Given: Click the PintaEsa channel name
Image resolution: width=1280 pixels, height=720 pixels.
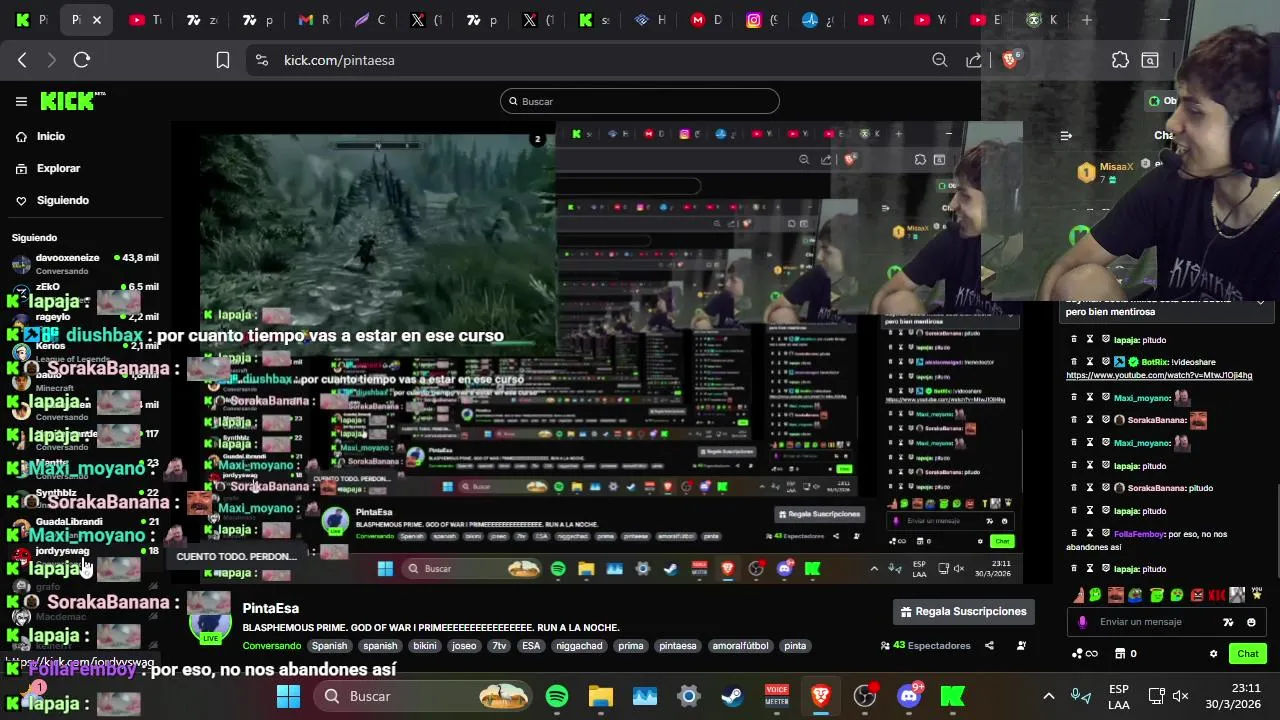Looking at the screenshot, I should point(271,608).
